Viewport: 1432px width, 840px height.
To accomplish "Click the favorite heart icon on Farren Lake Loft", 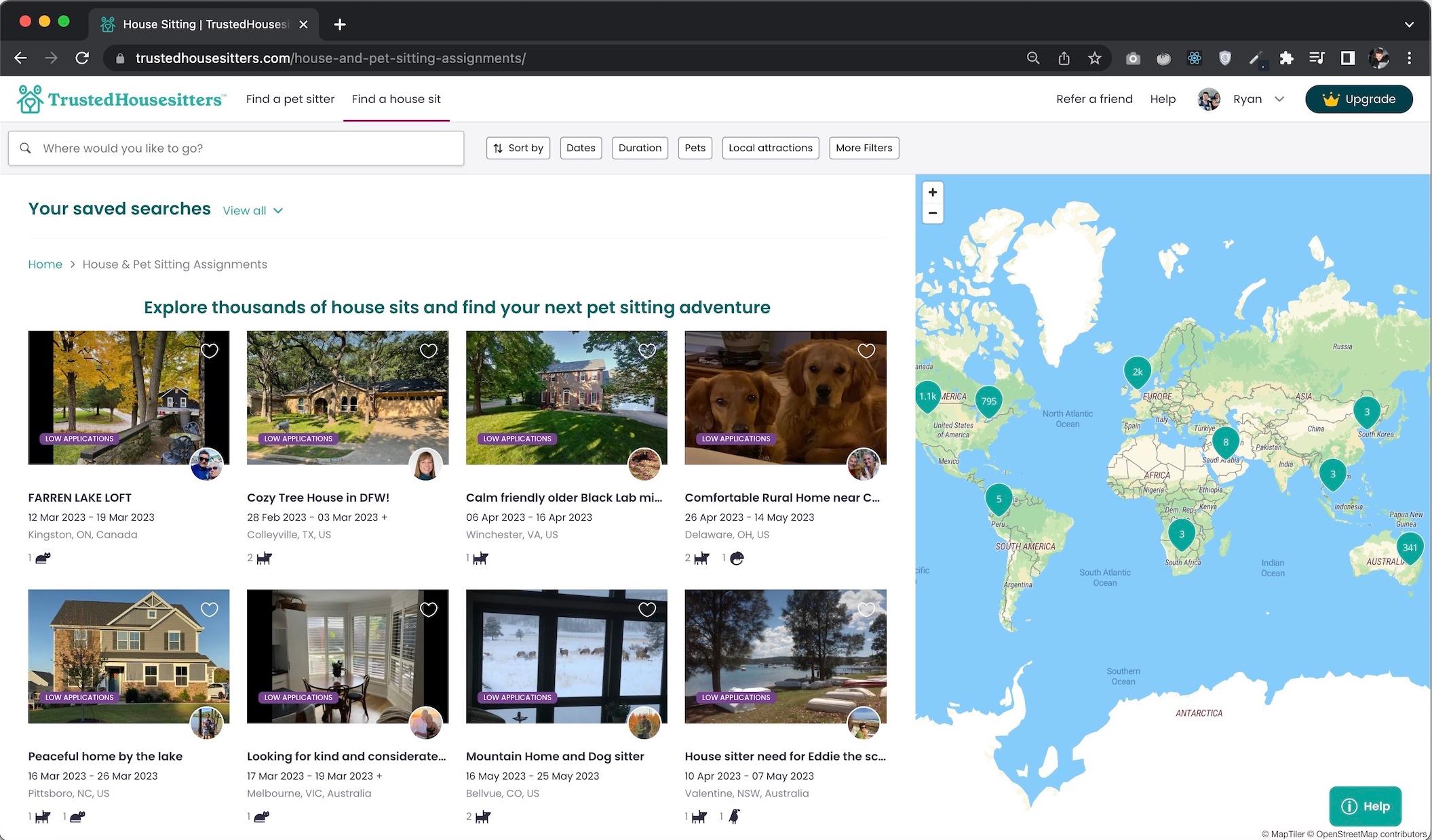I will tap(210, 350).
